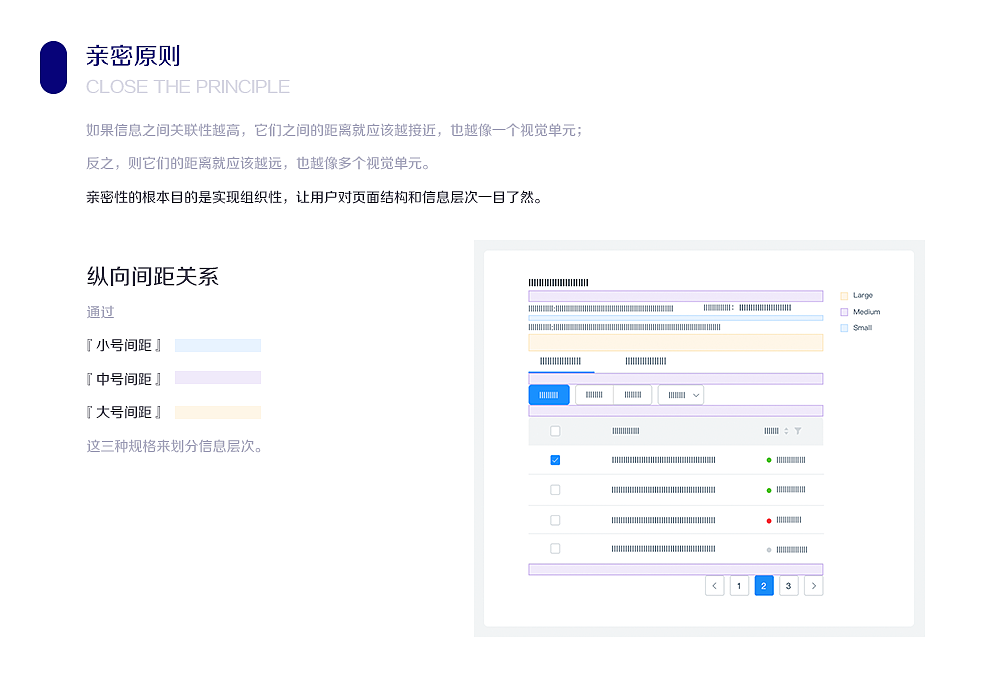Image resolution: width=1000 pixels, height=700 pixels.
Task: Select the header select-all checkbox
Action: pyautogui.click(x=555, y=430)
